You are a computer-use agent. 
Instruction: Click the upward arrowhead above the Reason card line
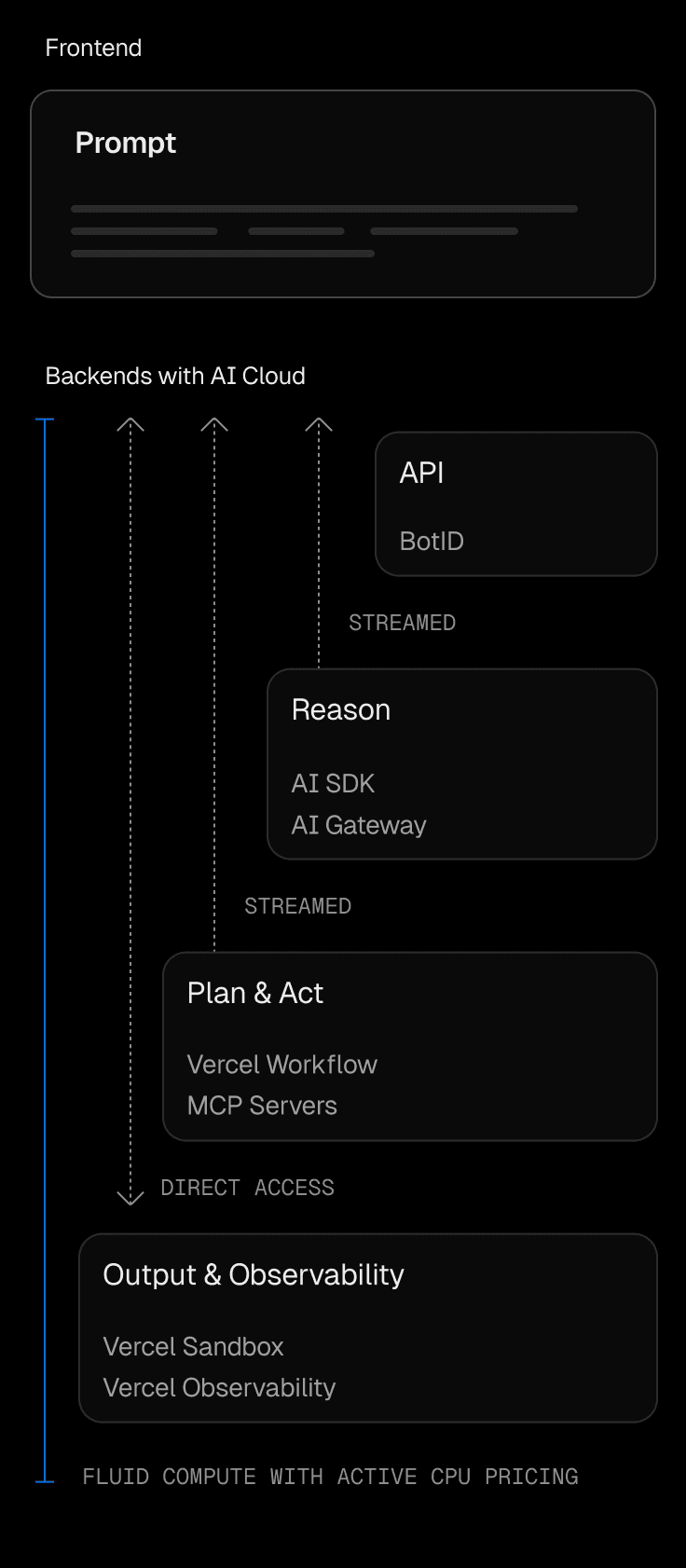[319, 424]
